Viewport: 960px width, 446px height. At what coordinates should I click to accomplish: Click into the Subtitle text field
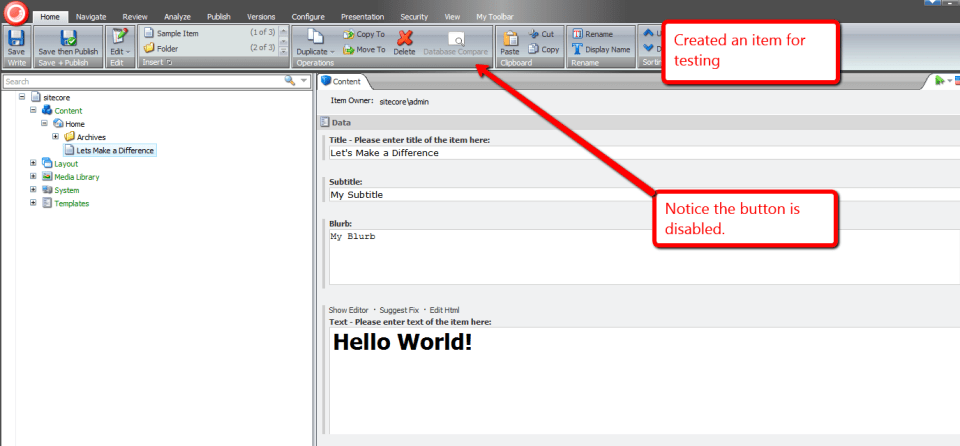click(x=640, y=195)
